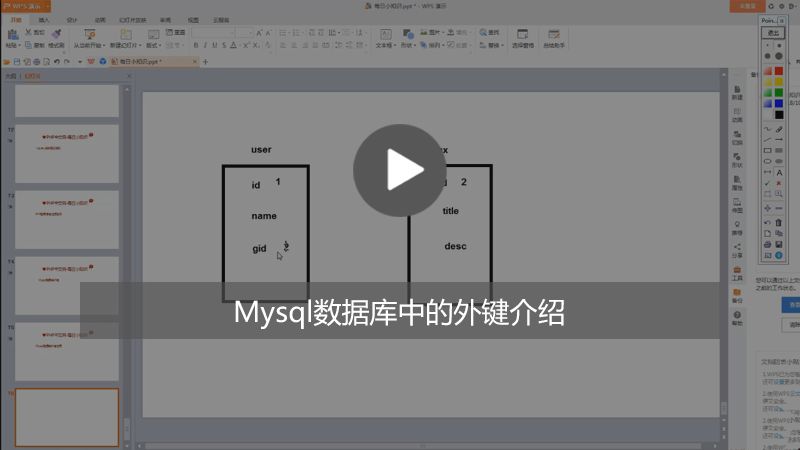The width and height of the screenshot is (800, 450).
Task: Switch to the Animation ribbon tab
Action: (100, 20)
